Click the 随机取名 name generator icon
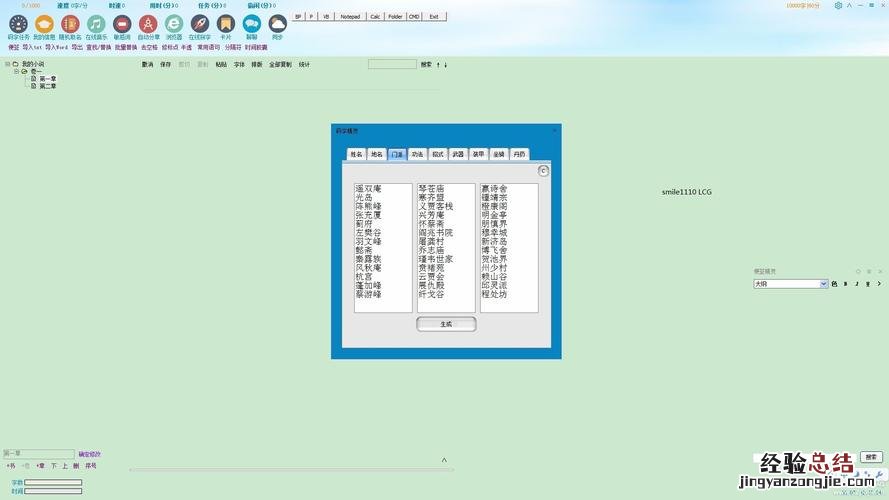Screen dimensions: 889x500 (70, 23)
